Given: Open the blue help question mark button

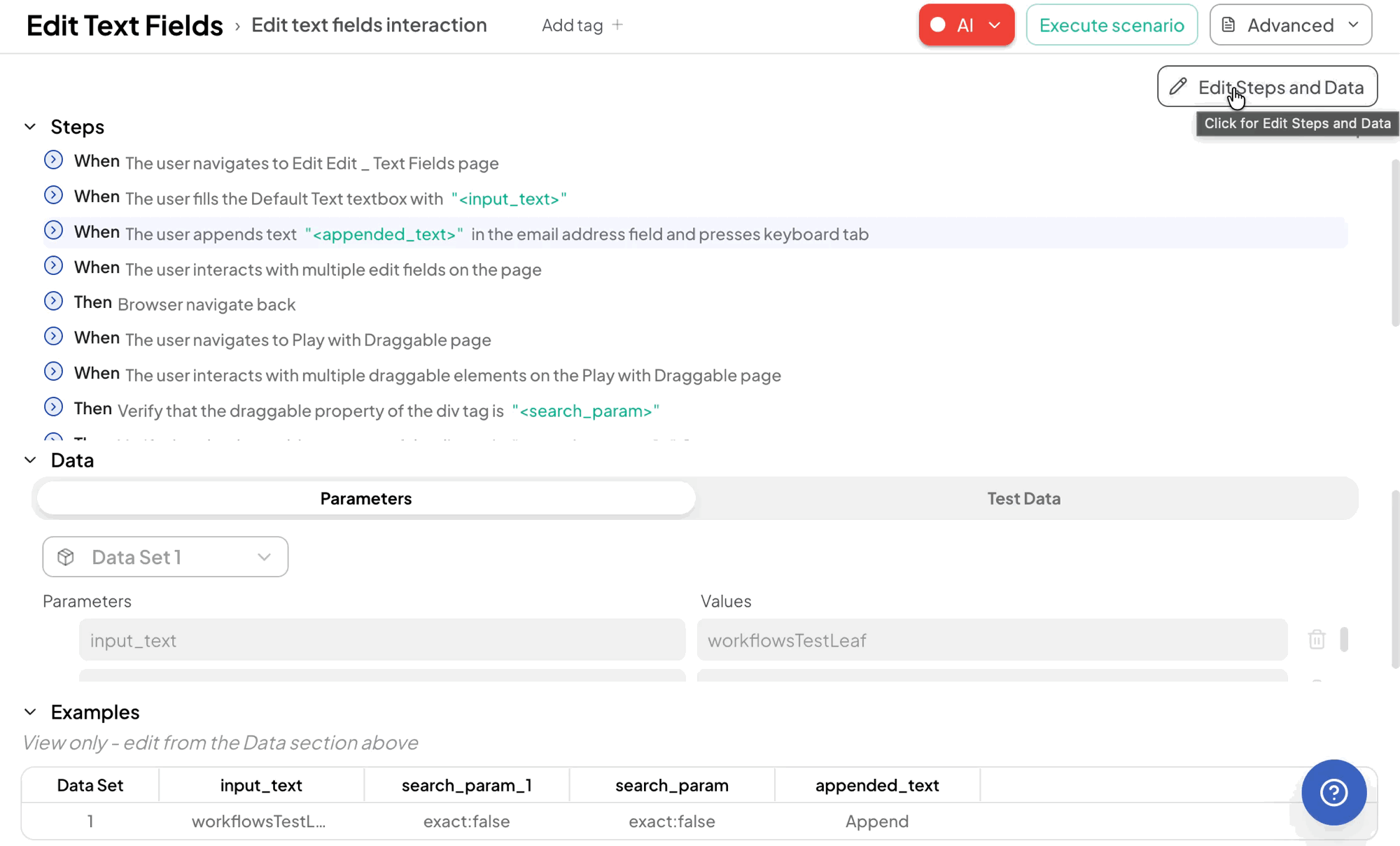Looking at the screenshot, I should [1333, 792].
